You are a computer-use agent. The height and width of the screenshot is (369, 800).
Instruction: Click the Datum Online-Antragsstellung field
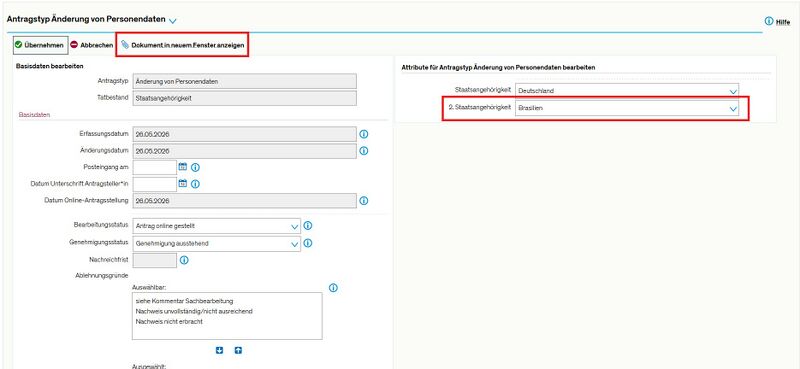244,201
